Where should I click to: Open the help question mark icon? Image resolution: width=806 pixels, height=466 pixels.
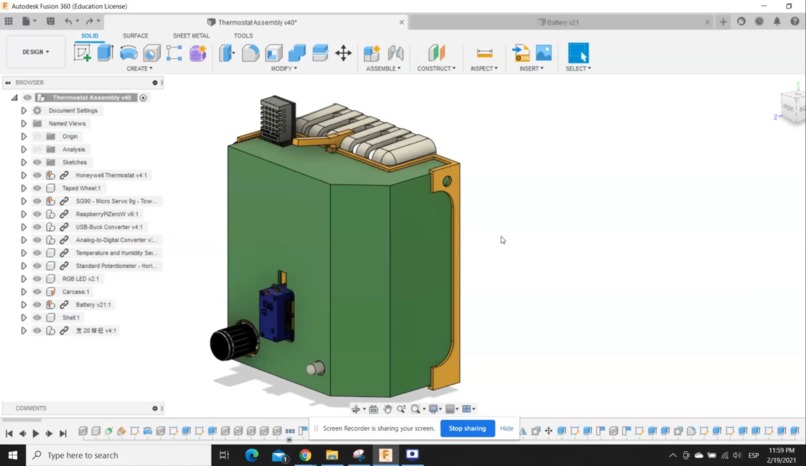pos(795,22)
